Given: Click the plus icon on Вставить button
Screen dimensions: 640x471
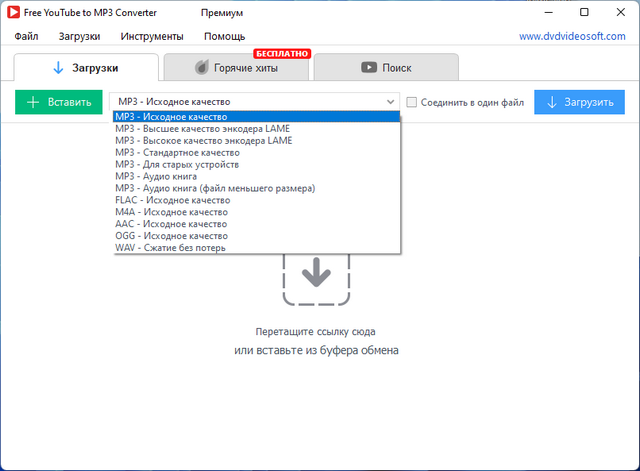Looking at the screenshot, I should pyautogui.click(x=33, y=102).
